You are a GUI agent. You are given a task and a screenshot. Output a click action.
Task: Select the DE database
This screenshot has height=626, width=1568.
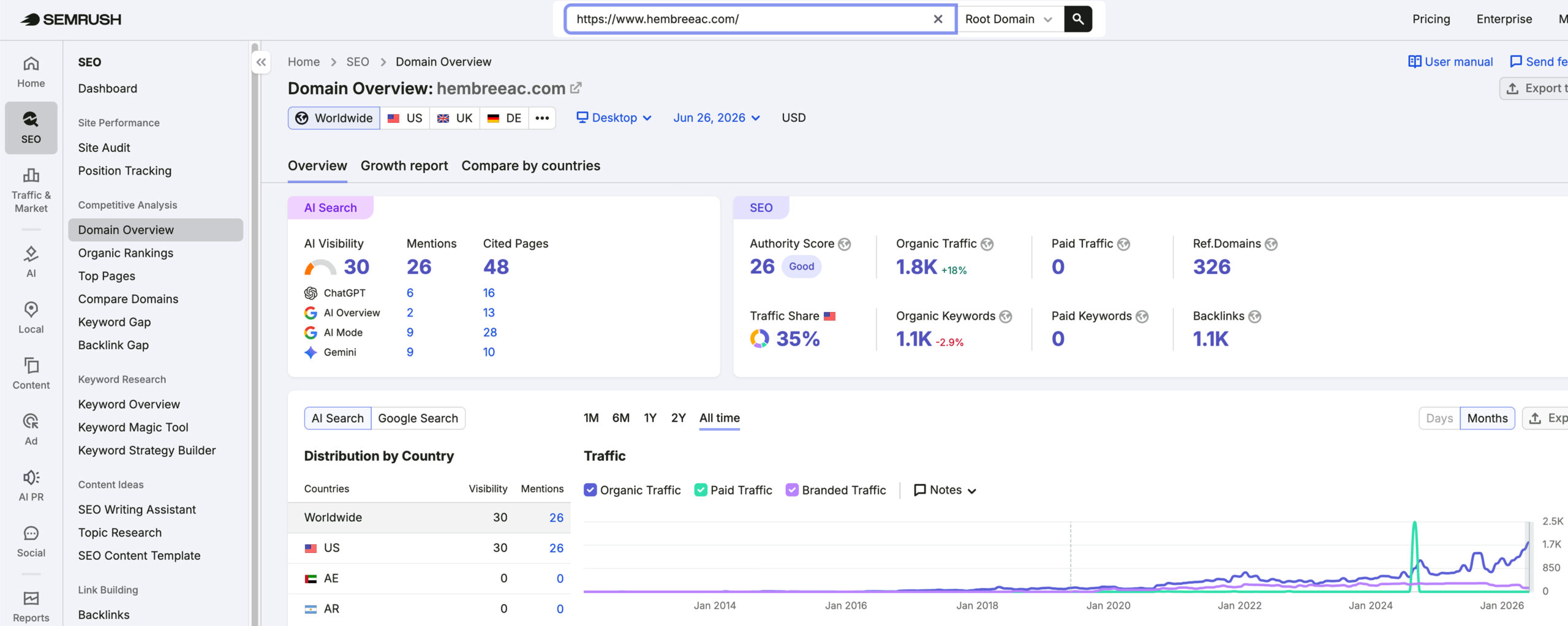[x=504, y=118]
